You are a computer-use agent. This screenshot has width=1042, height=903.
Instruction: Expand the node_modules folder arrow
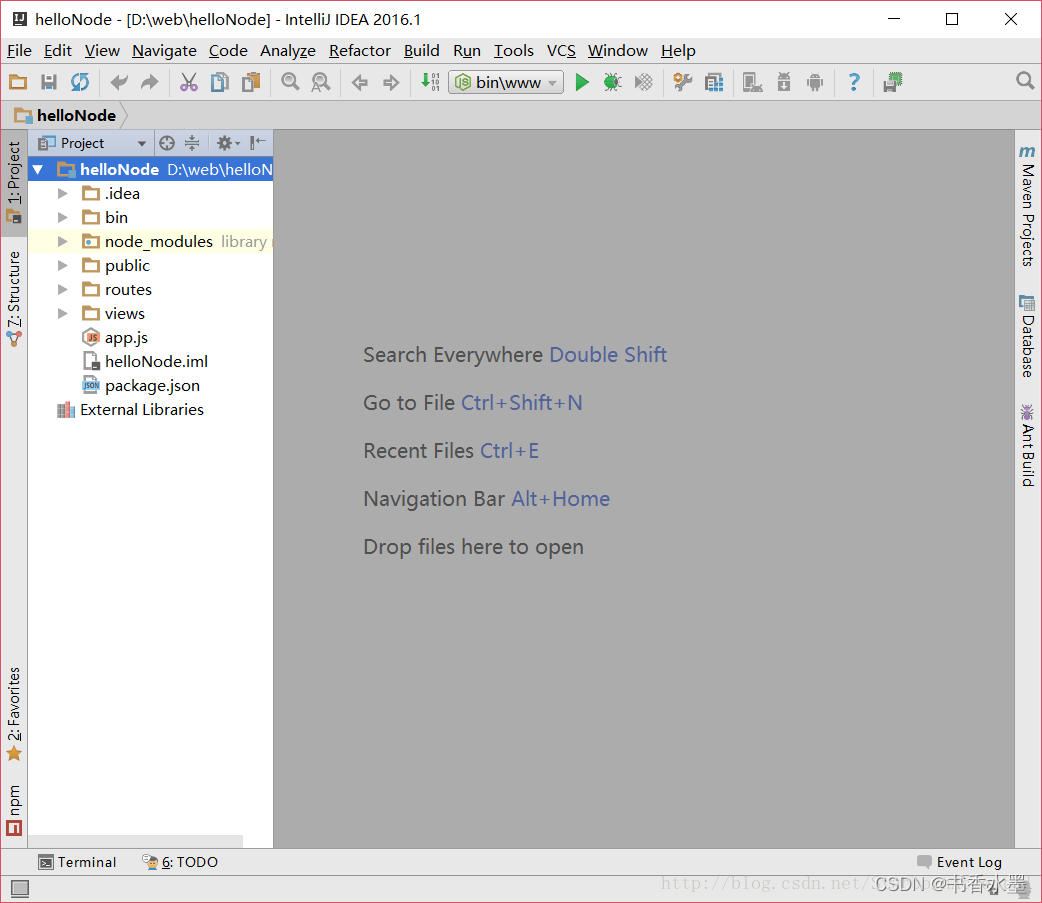pos(62,241)
